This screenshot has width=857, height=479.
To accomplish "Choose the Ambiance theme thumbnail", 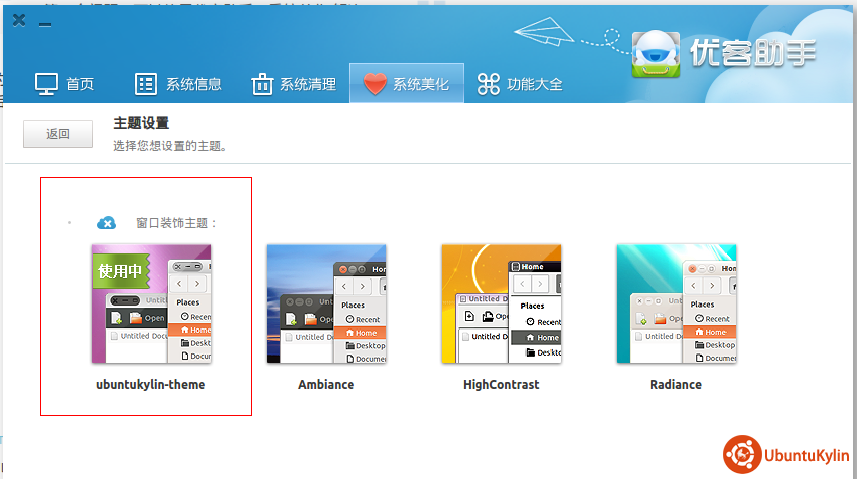I will pos(326,304).
